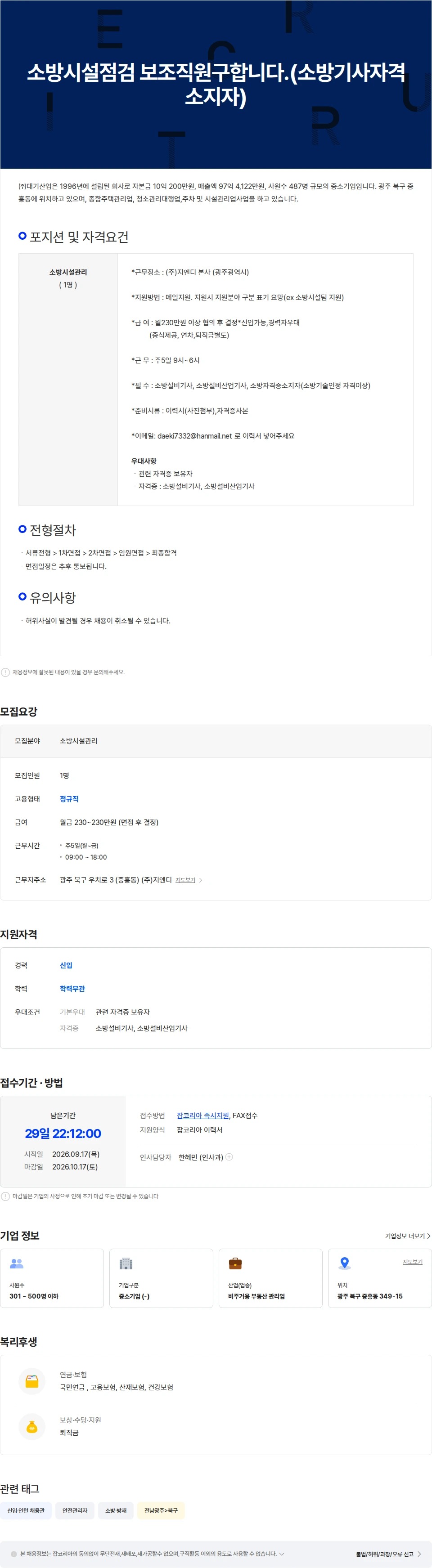Image resolution: width=432 pixels, height=1568 pixels.
Task: Click the 학력무관 education link
Action: click(72, 989)
